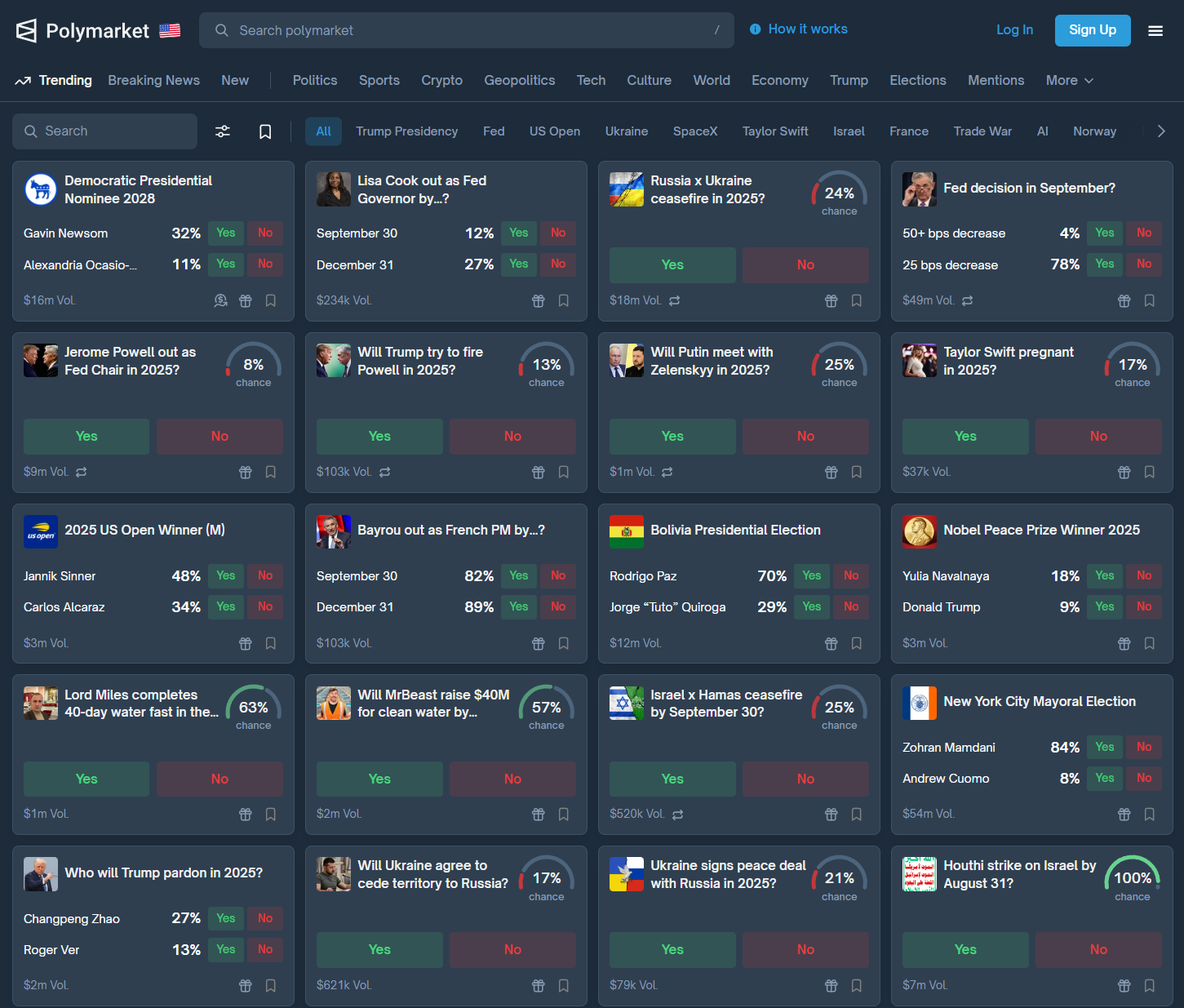Open the filter settings sliders icon
This screenshot has height=1008, width=1184.
pyautogui.click(x=222, y=131)
